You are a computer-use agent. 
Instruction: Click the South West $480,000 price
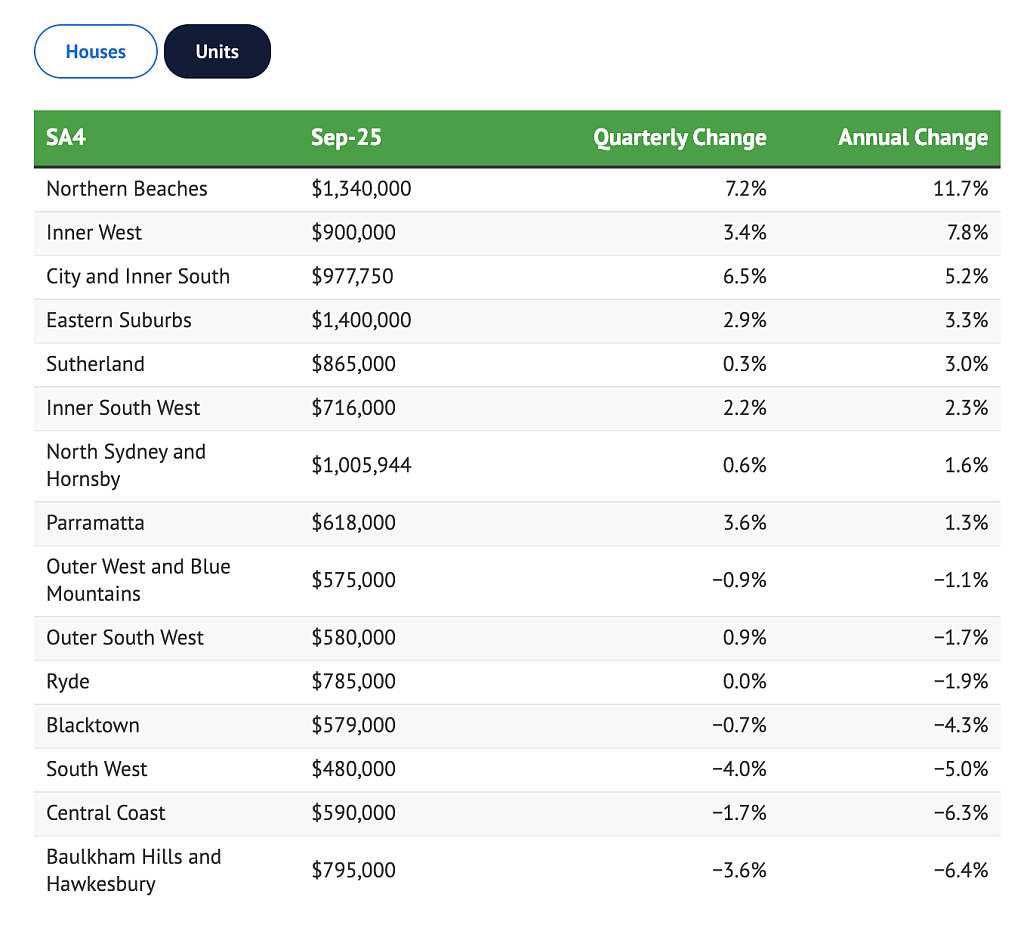pyautogui.click(x=353, y=769)
